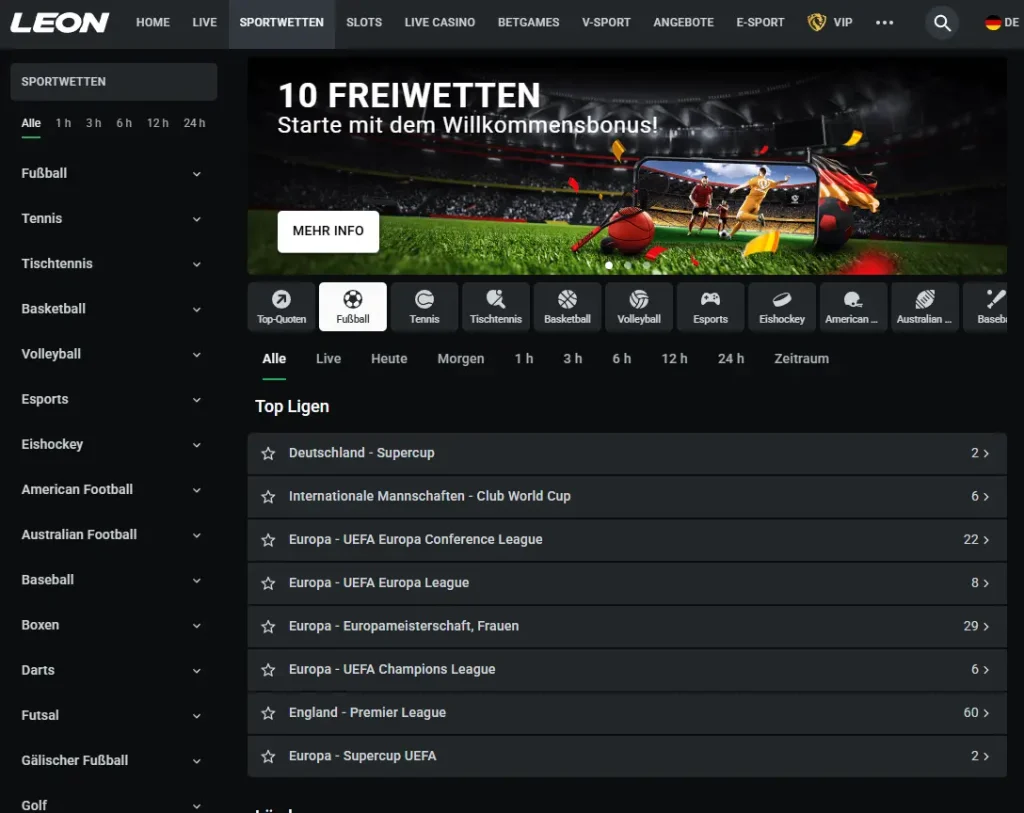Favorite Club World Cup with star
1024x813 pixels.
pyautogui.click(x=268, y=497)
